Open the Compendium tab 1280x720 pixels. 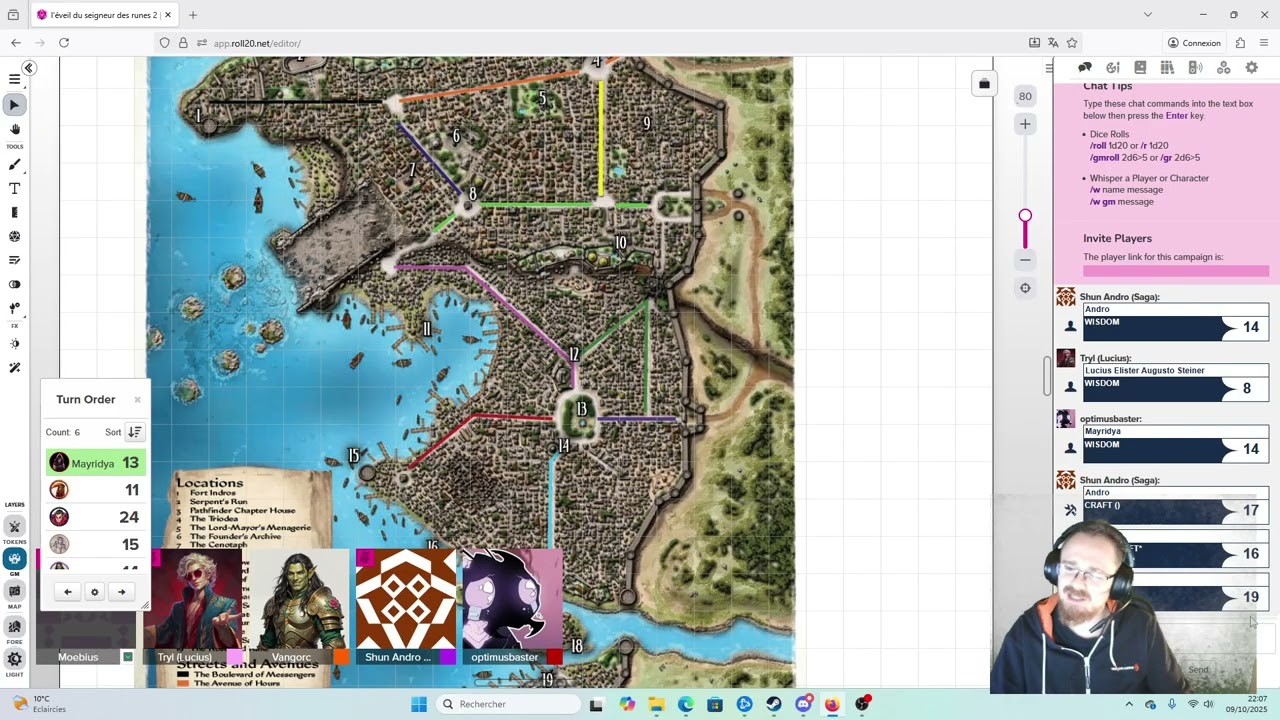coord(1167,67)
